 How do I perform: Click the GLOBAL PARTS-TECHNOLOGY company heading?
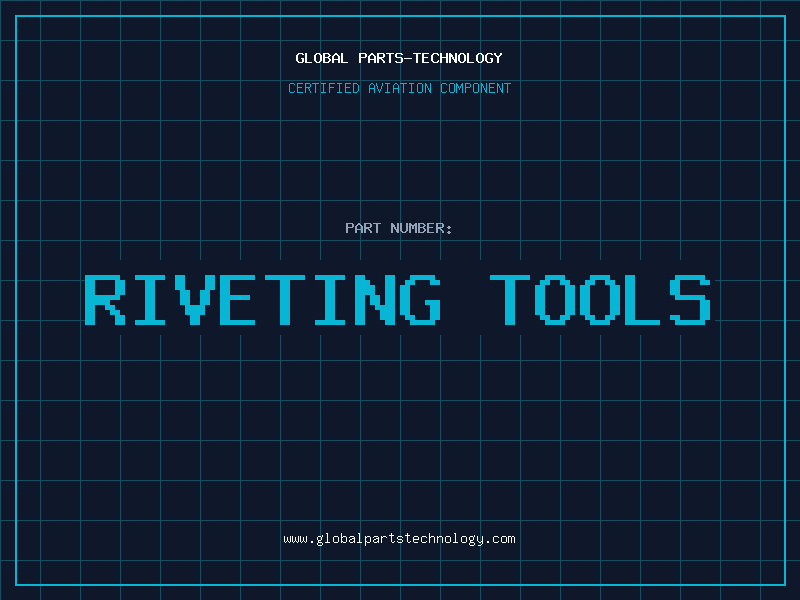tap(399, 58)
